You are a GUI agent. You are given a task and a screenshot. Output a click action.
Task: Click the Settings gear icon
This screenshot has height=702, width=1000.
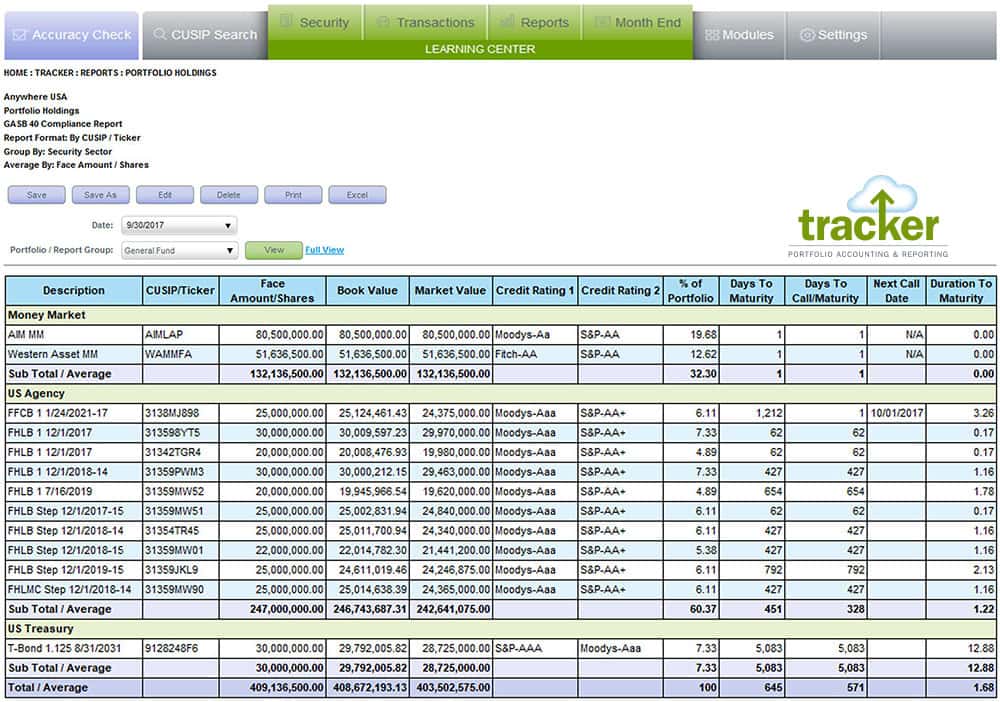click(x=807, y=35)
